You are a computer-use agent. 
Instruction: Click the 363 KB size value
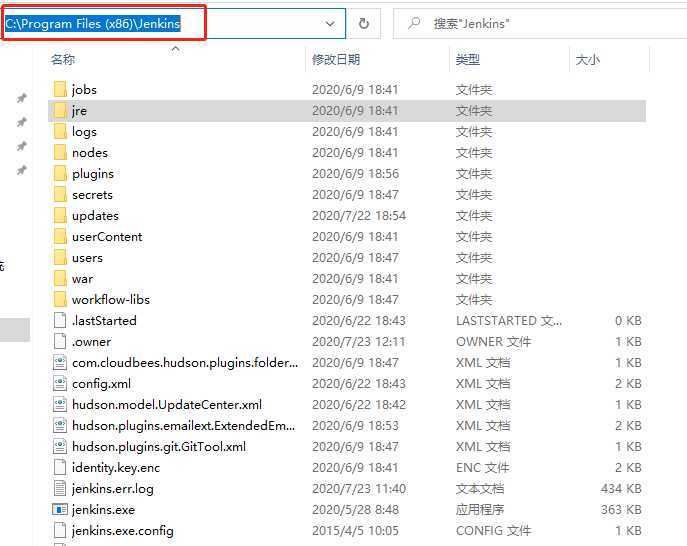(621, 510)
